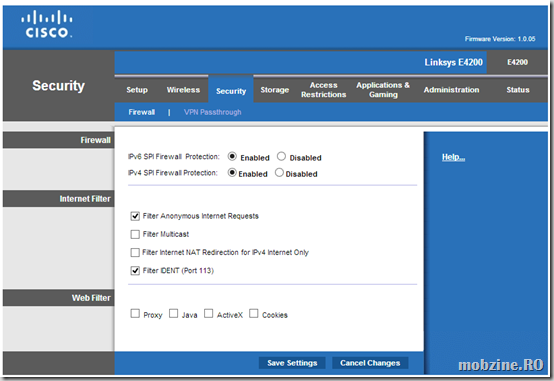
Task: Select IPv6 SPI Firewall Enabled radio
Action: coord(232,156)
